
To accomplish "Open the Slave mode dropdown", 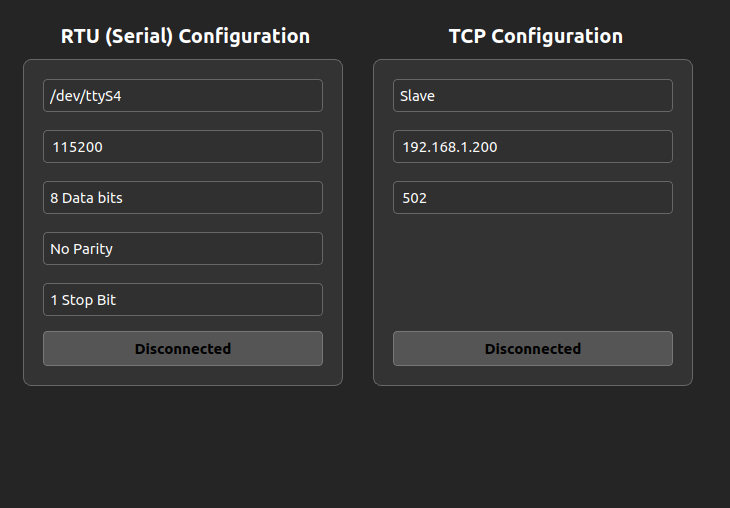I will [532, 96].
